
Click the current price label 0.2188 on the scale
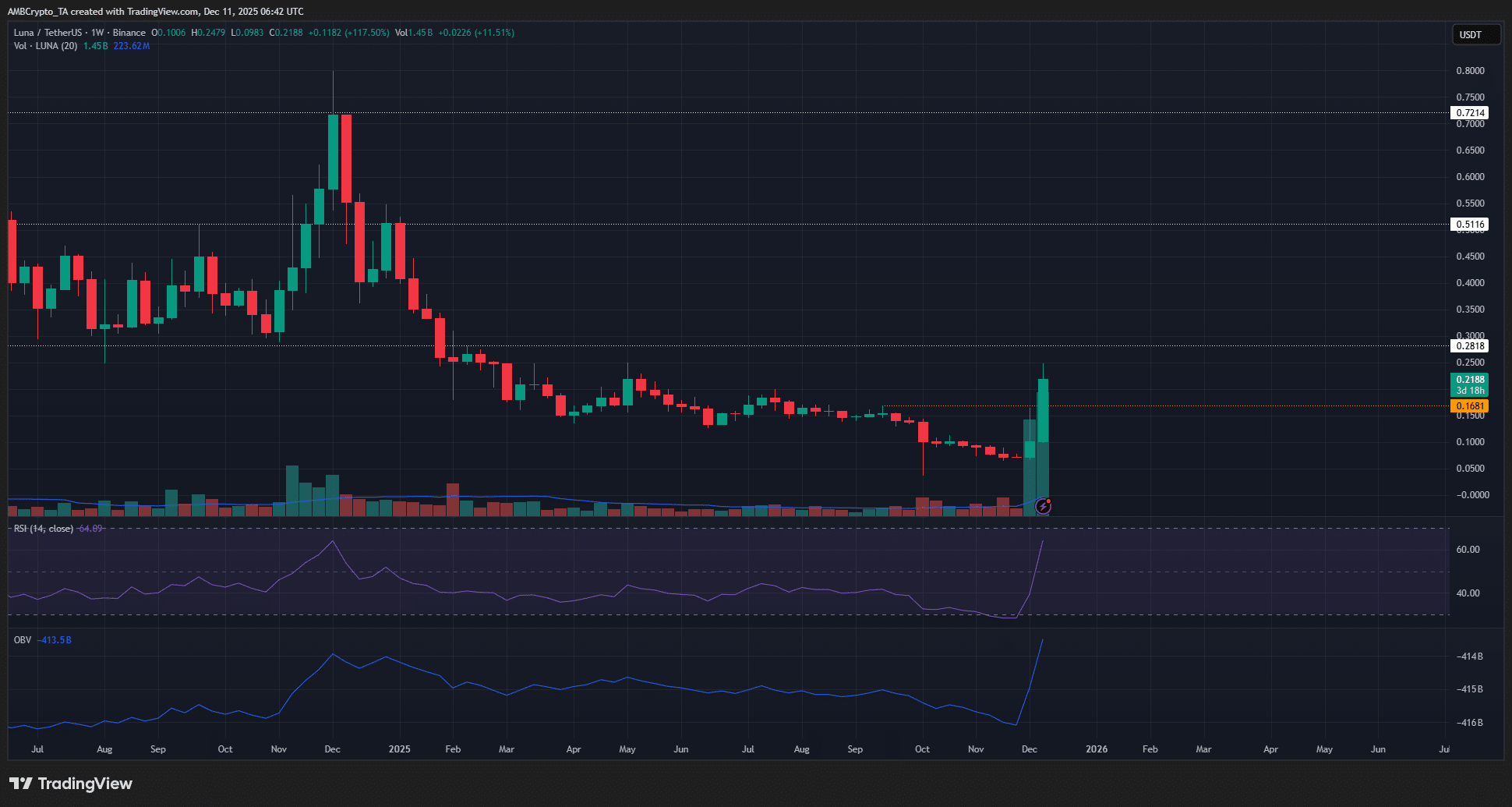click(1471, 380)
